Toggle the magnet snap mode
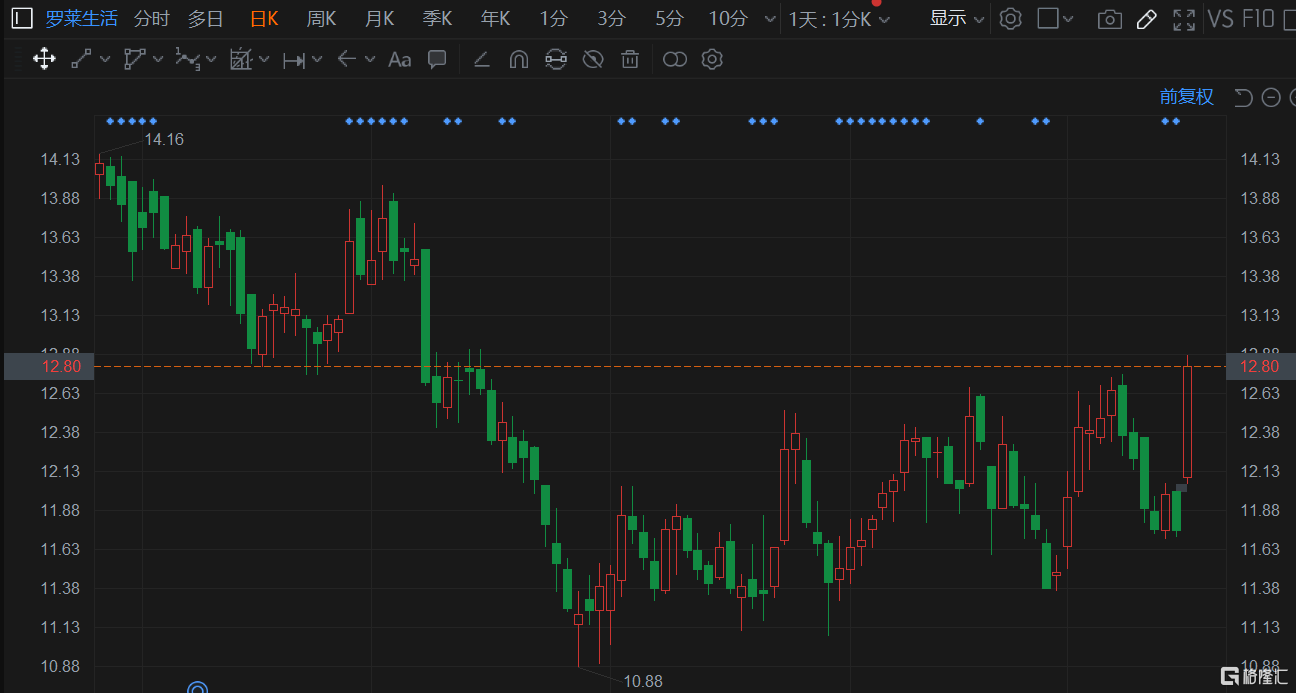Image resolution: width=1296 pixels, height=693 pixels. coord(518,59)
